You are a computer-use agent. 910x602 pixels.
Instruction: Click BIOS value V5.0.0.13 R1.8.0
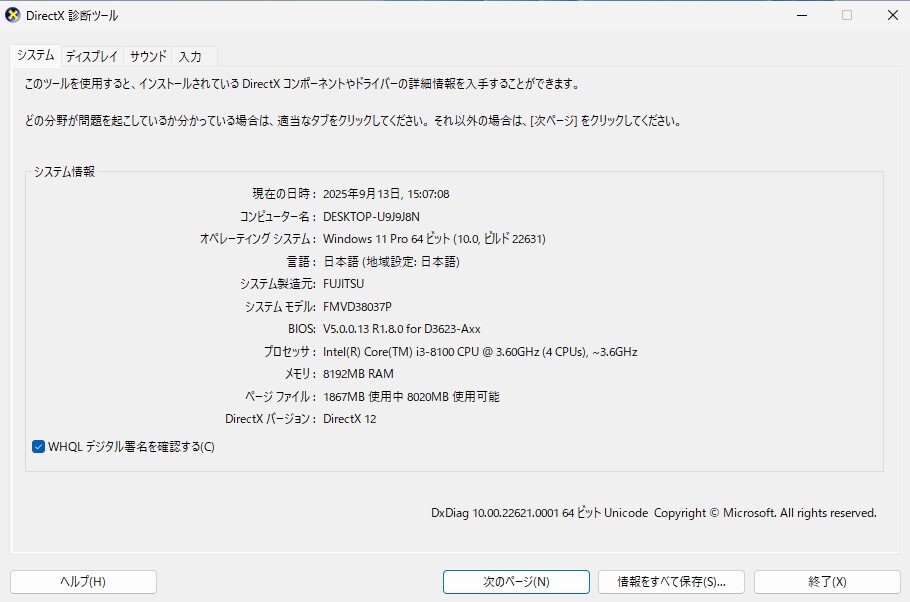pos(402,329)
